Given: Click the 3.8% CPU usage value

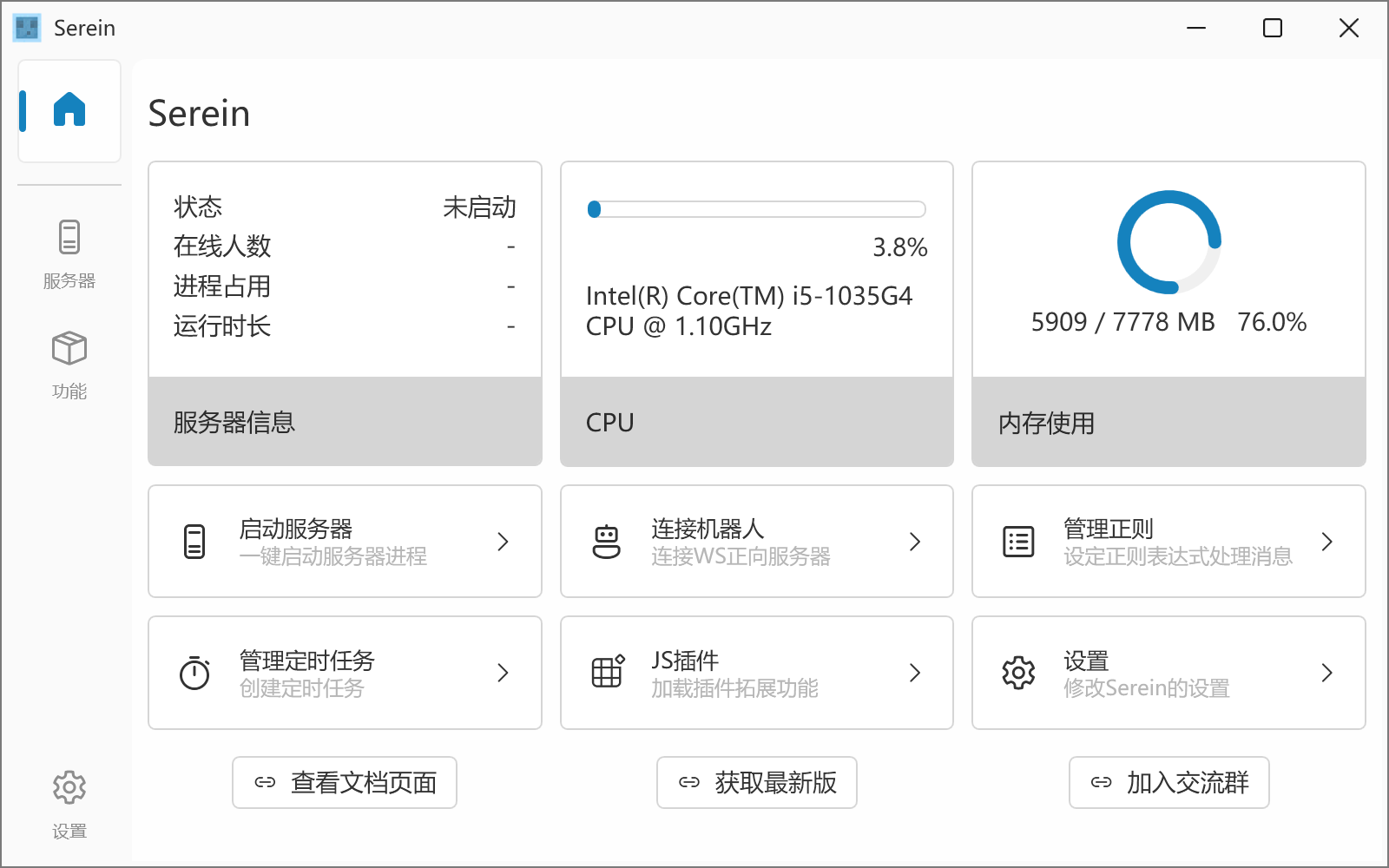Looking at the screenshot, I should pos(900,247).
